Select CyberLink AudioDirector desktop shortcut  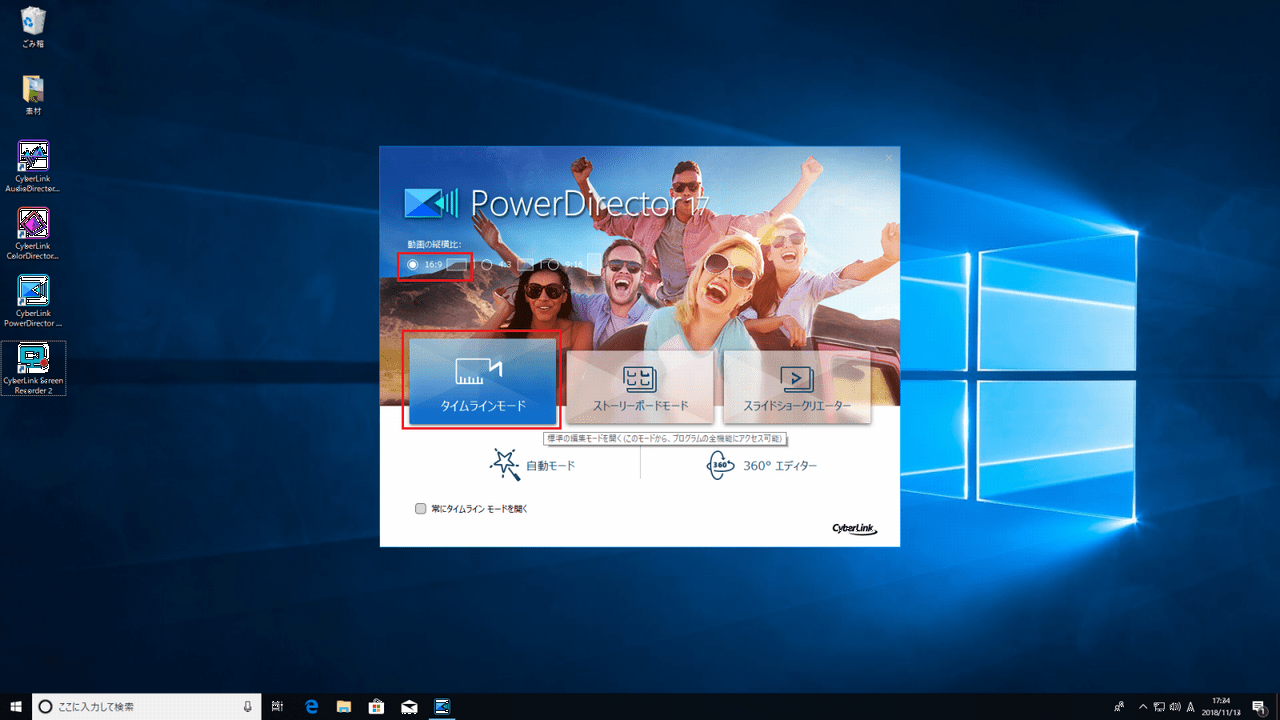point(33,166)
